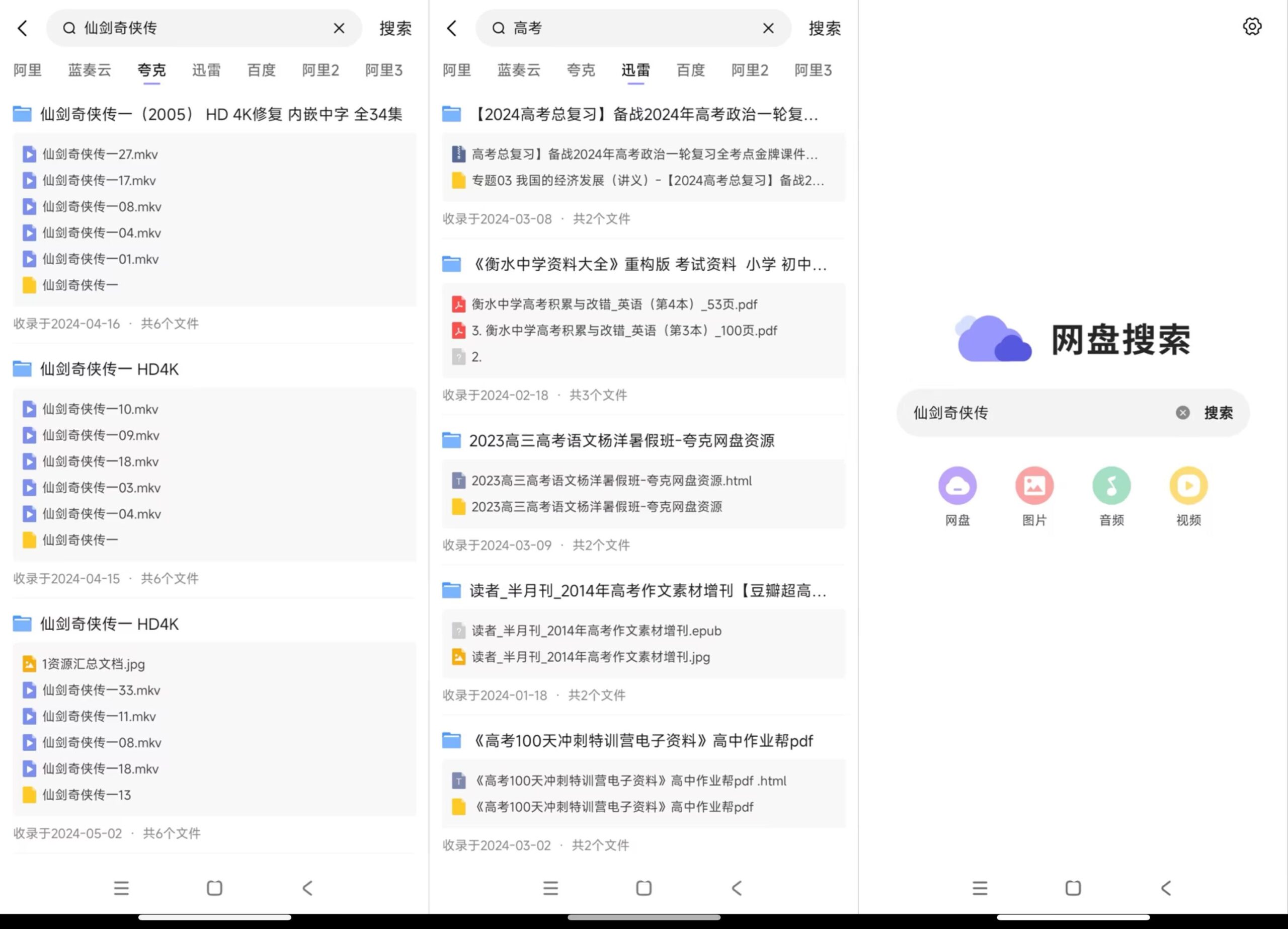This screenshot has height=929, width=1288.
Task: Tap 搜索 button on home screen search box
Action: pyautogui.click(x=1219, y=413)
